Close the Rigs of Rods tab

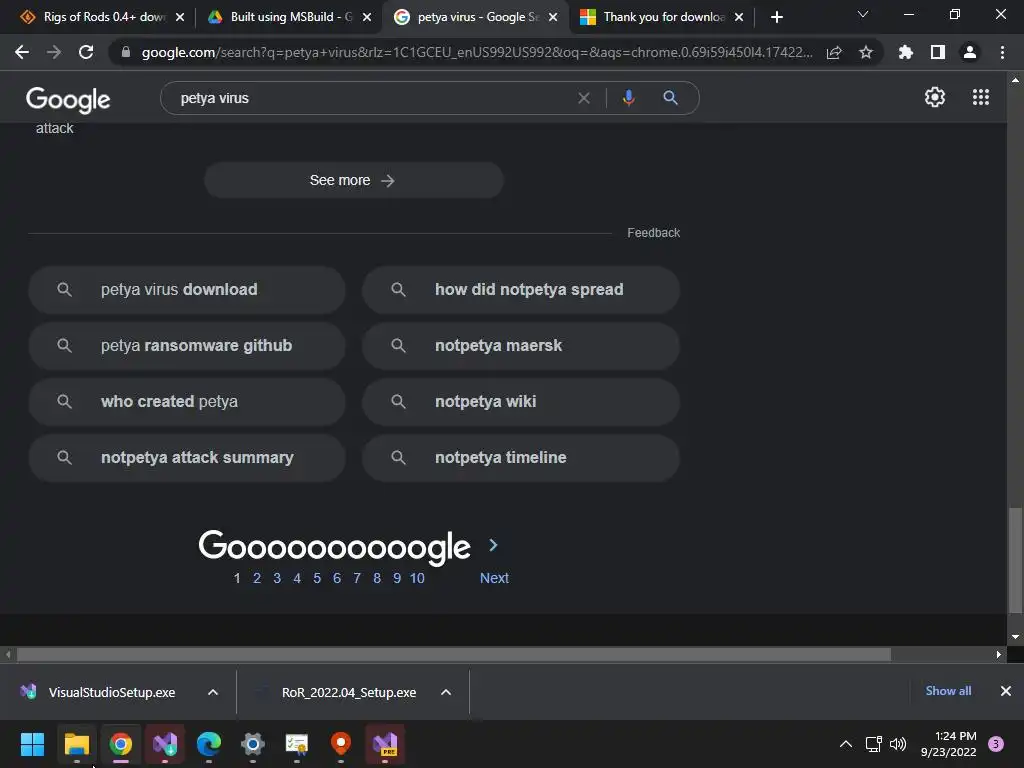point(180,17)
